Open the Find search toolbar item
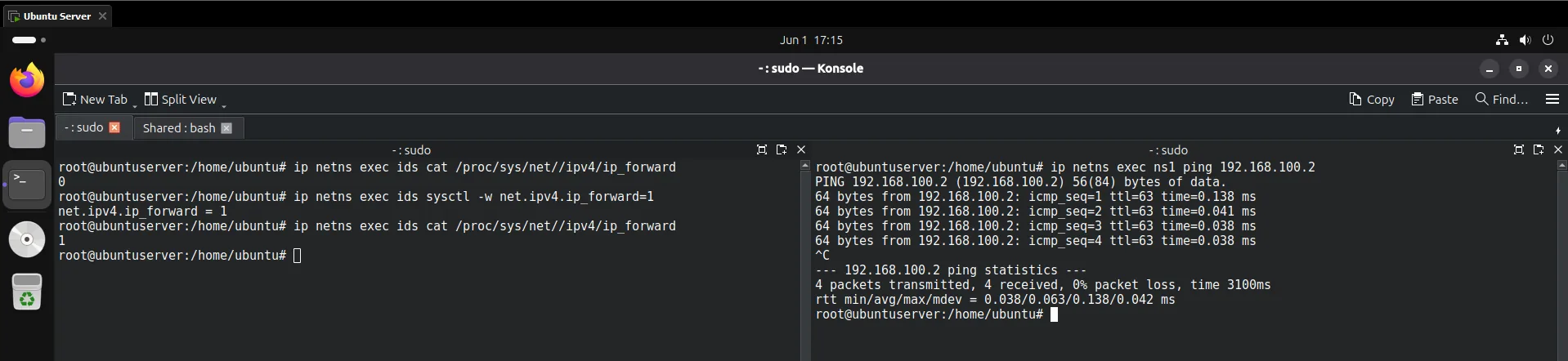The height and width of the screenshot is (361, 1568). click(1502, 100)
